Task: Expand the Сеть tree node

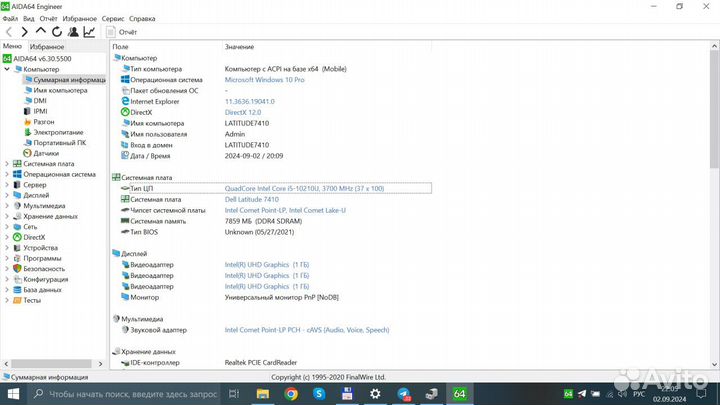Action: pos(7,227)
